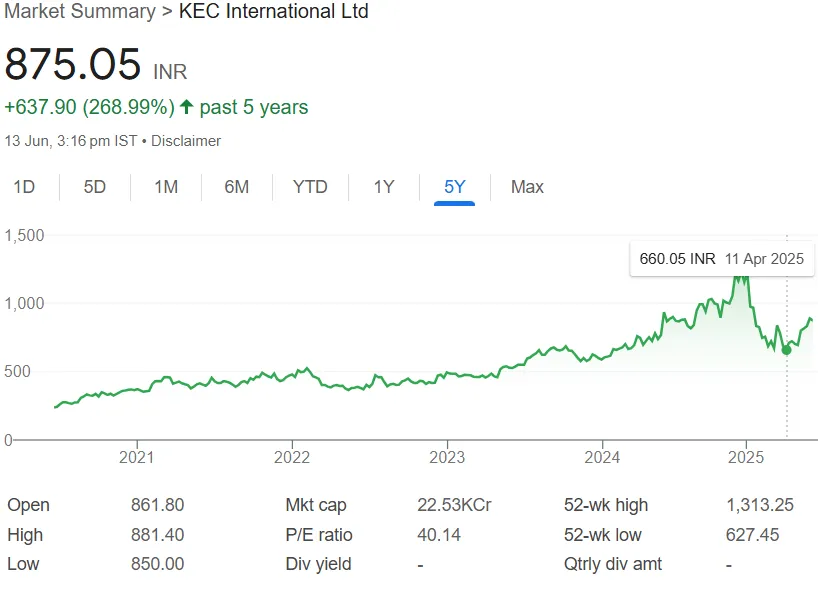Click the INR currency label

170,71
